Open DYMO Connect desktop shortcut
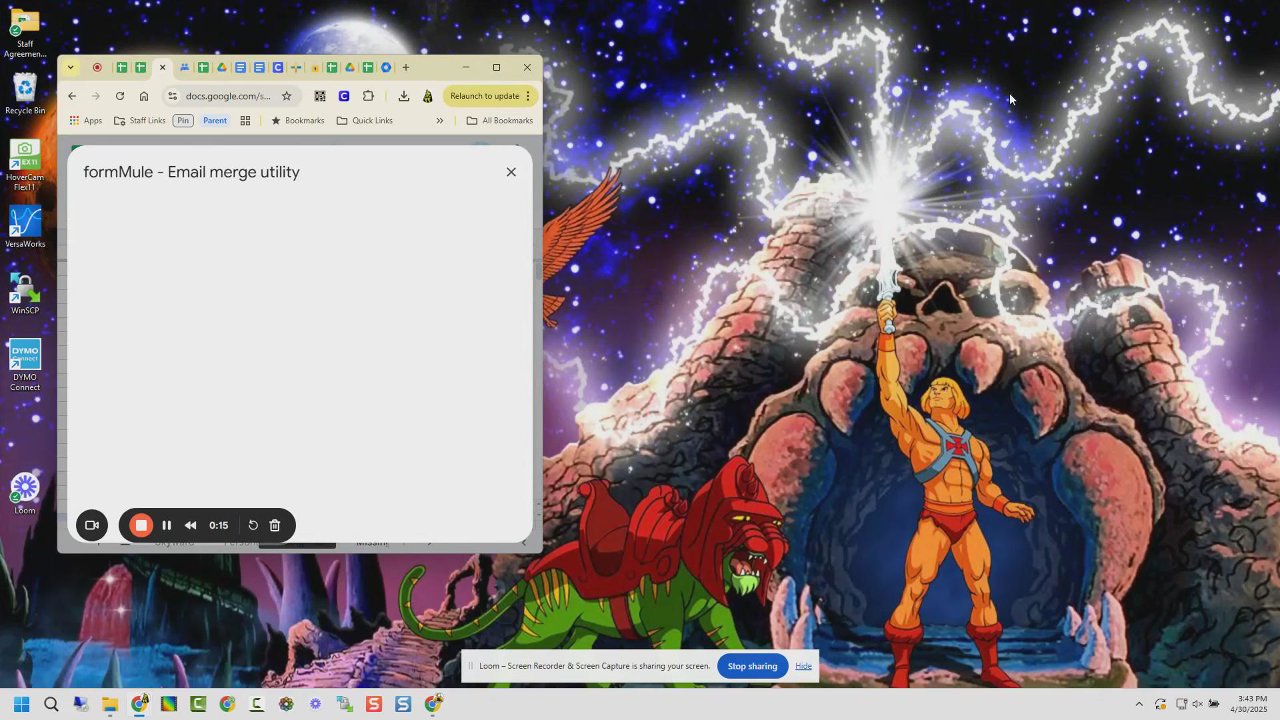1280x720 pixels. pos(25,365)
